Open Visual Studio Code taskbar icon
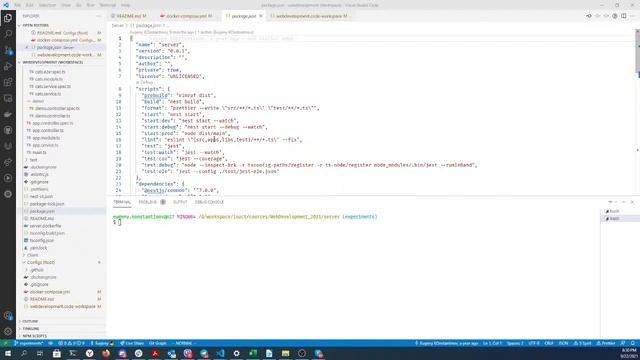The height and width of the screenshot is (360, 640). coord(220,353)
